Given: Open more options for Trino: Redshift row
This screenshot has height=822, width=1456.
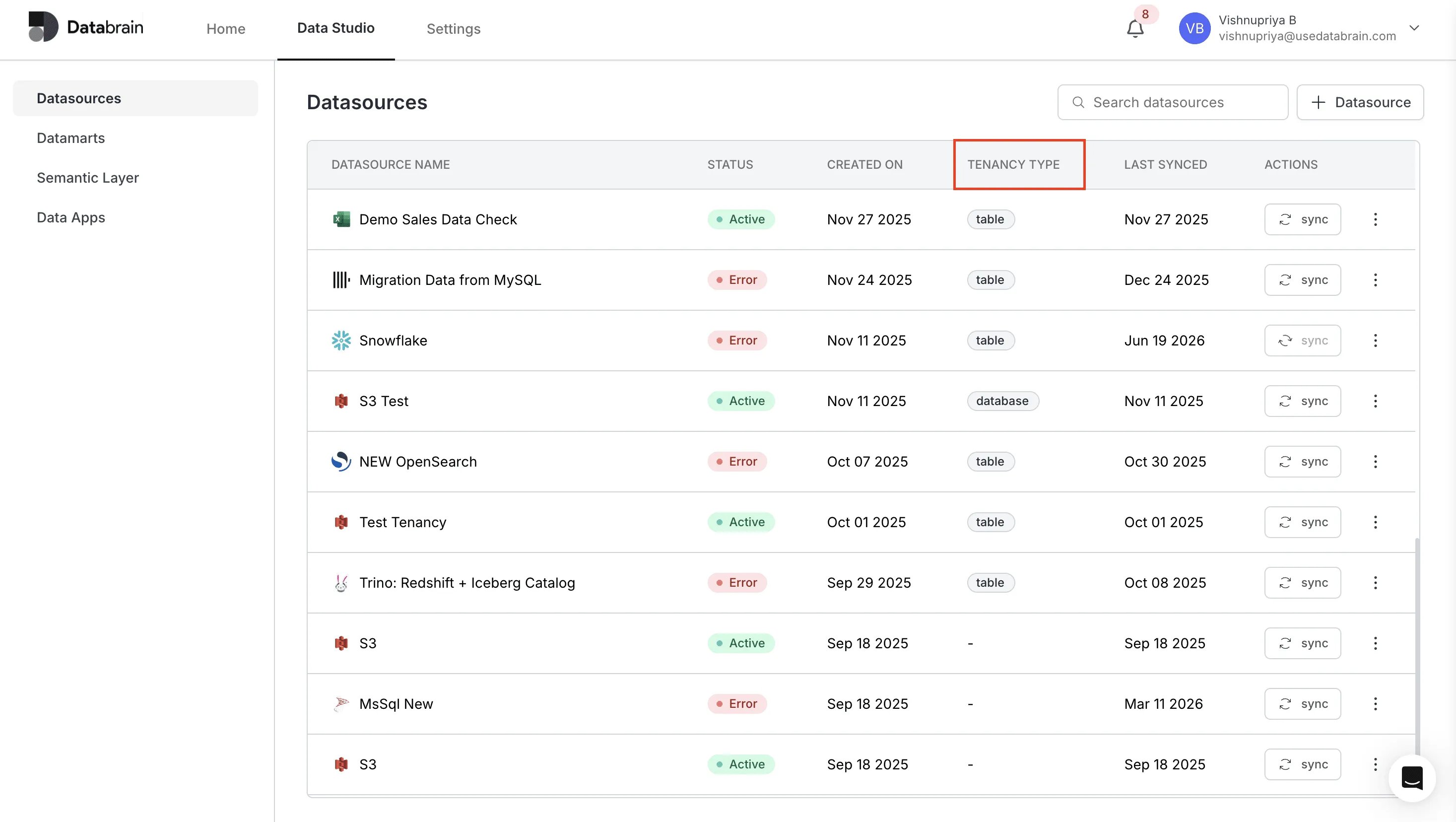Looking at the screenshot, I should [x=1375, y=582].
